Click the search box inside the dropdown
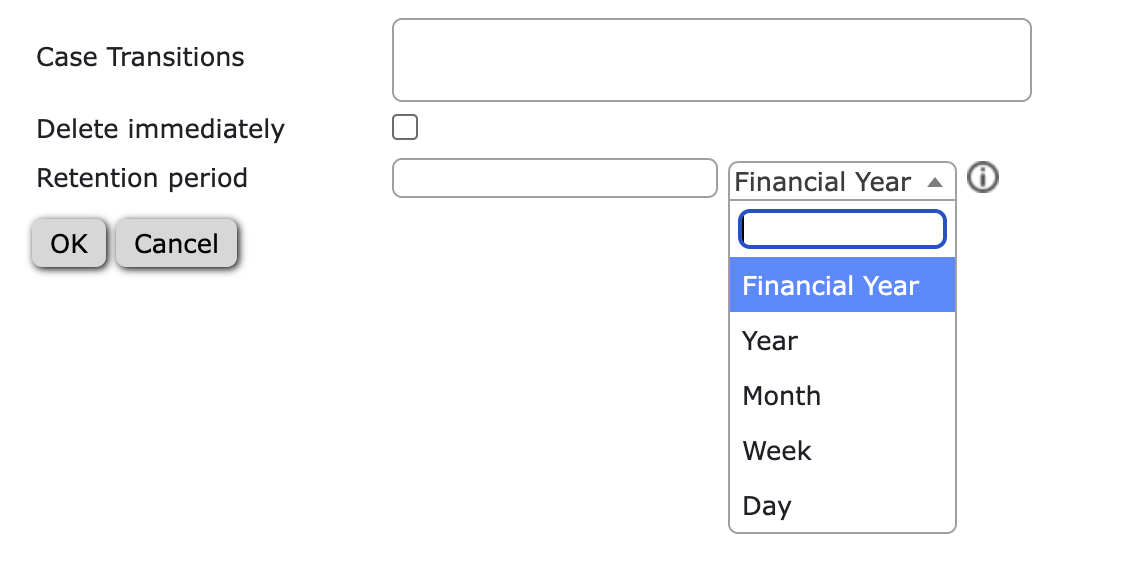This screenshot has height=562, width=1140. [x=842, y=229]
